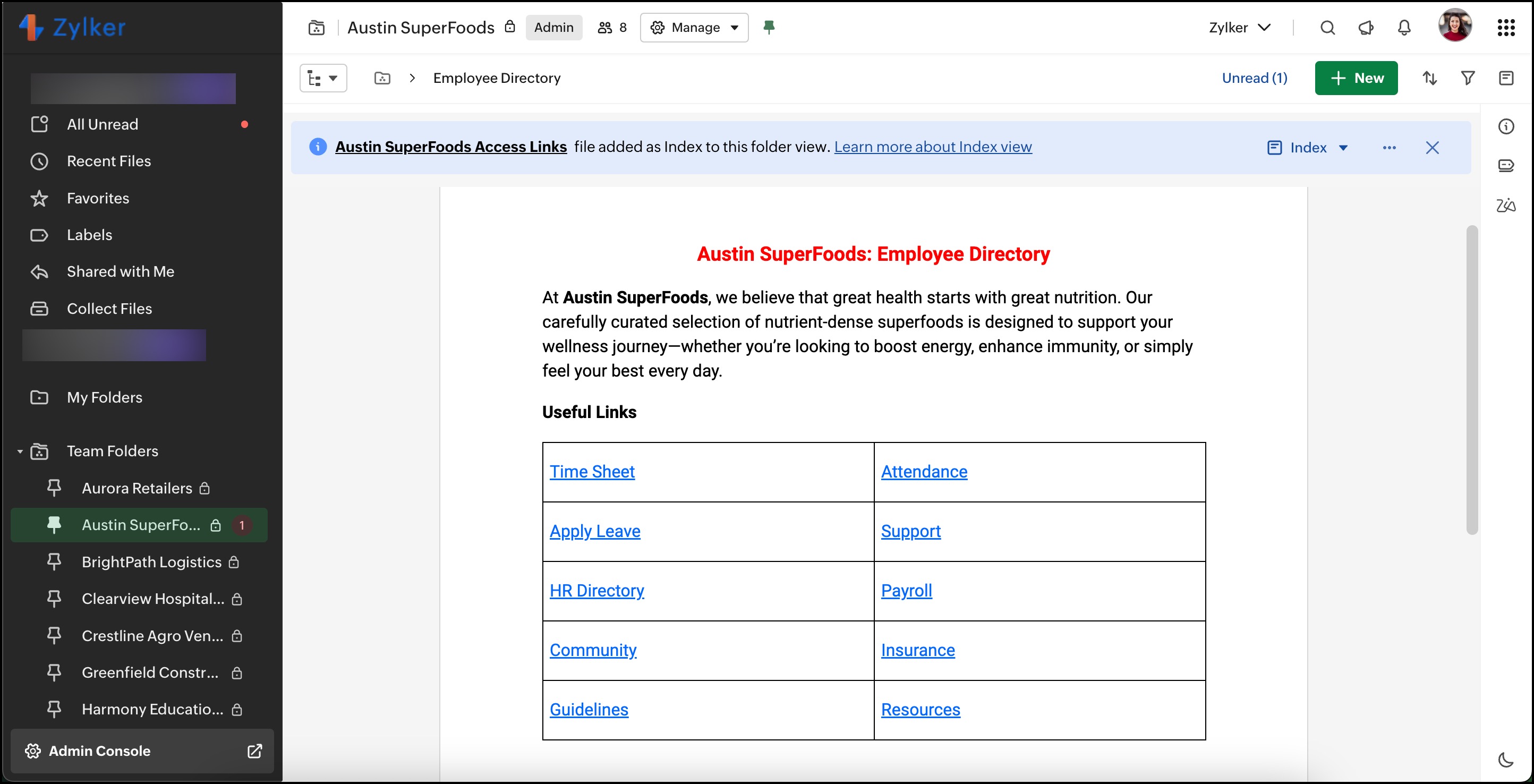Viewport: 1534px width, 784px height.
Task: Toggle dark mode moon icon
Action: [1506, 760]
